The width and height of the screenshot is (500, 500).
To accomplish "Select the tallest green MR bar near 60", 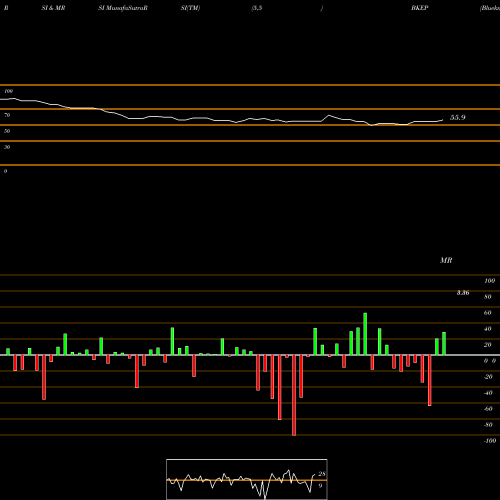I will pyautogui.click(x=365, y=334).
